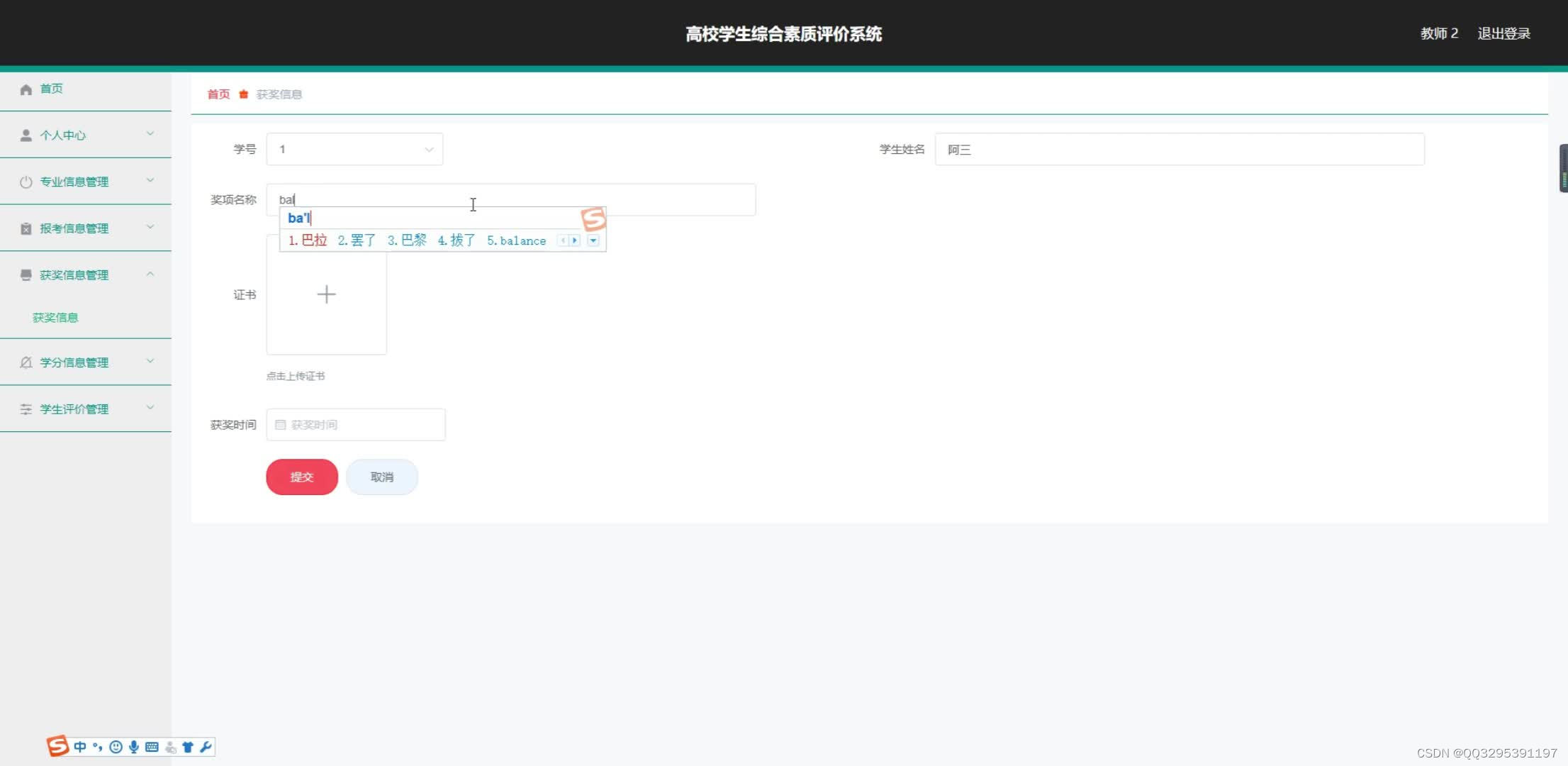The height and width of the screenshot is (766, 1568).
Task: Click the 教师 2 user label
Action: [1439, 33]
